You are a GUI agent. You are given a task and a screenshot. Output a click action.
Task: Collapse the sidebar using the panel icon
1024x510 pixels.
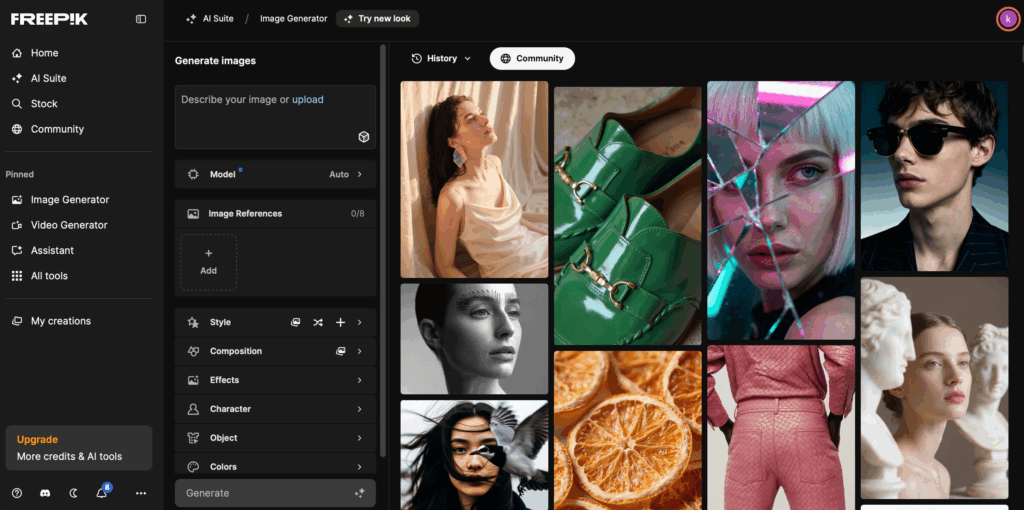(x=141, y=19)
